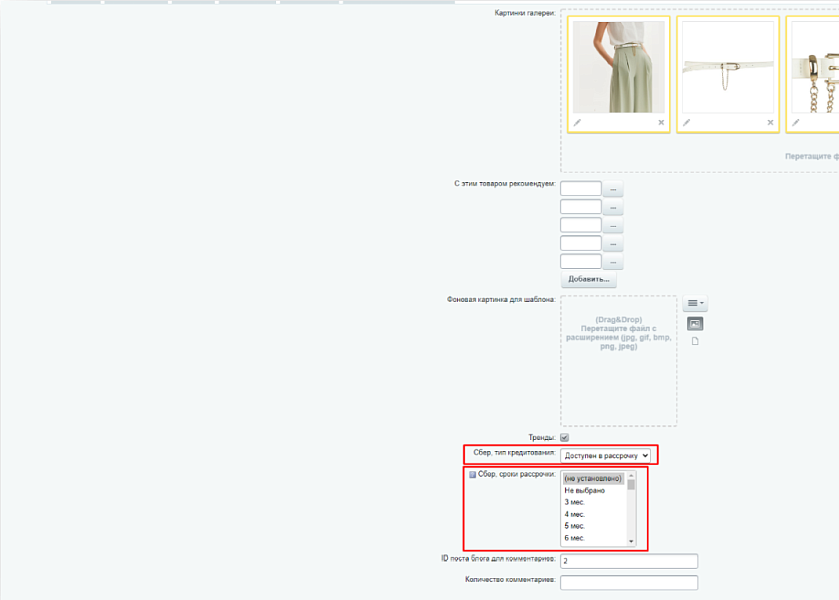839x600 pixels.
Task: Click the file upload icon for background image
Action: (695, 341)
